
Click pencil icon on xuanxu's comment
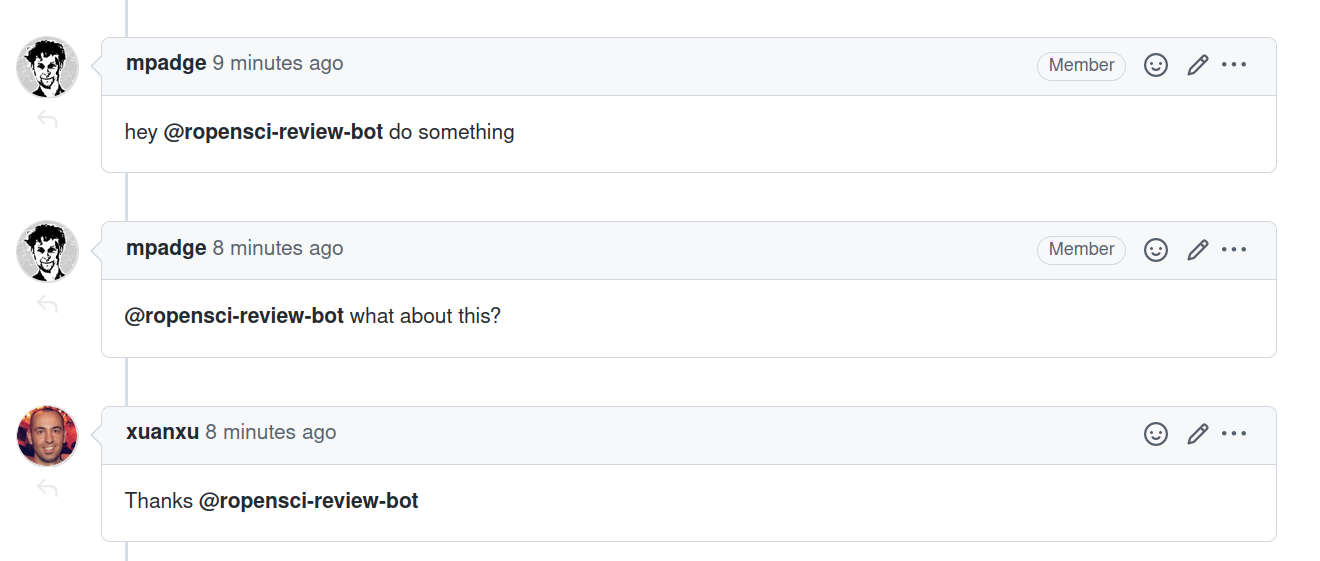[x=1198, y=433]
